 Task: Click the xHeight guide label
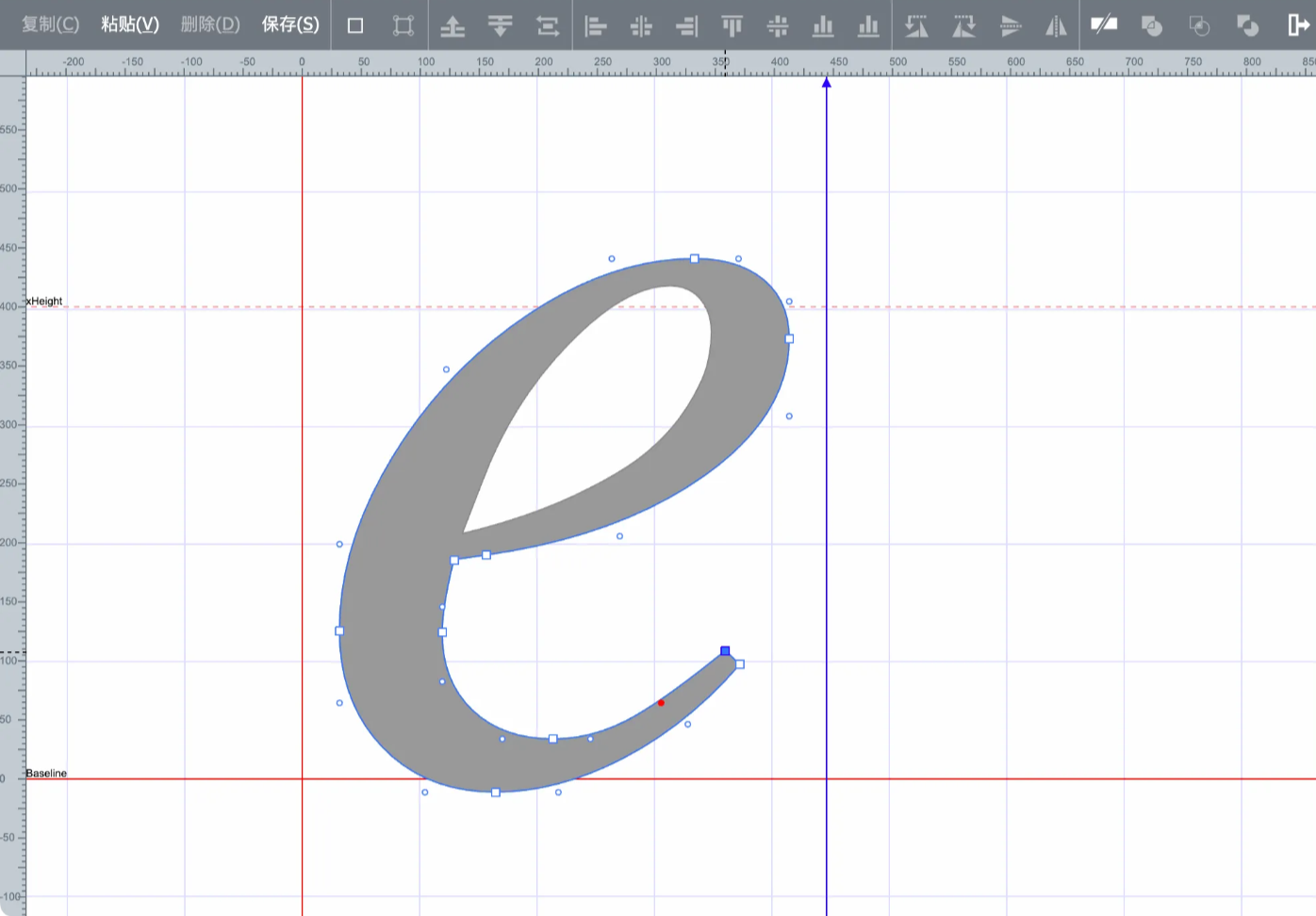[x=44, y=302]
